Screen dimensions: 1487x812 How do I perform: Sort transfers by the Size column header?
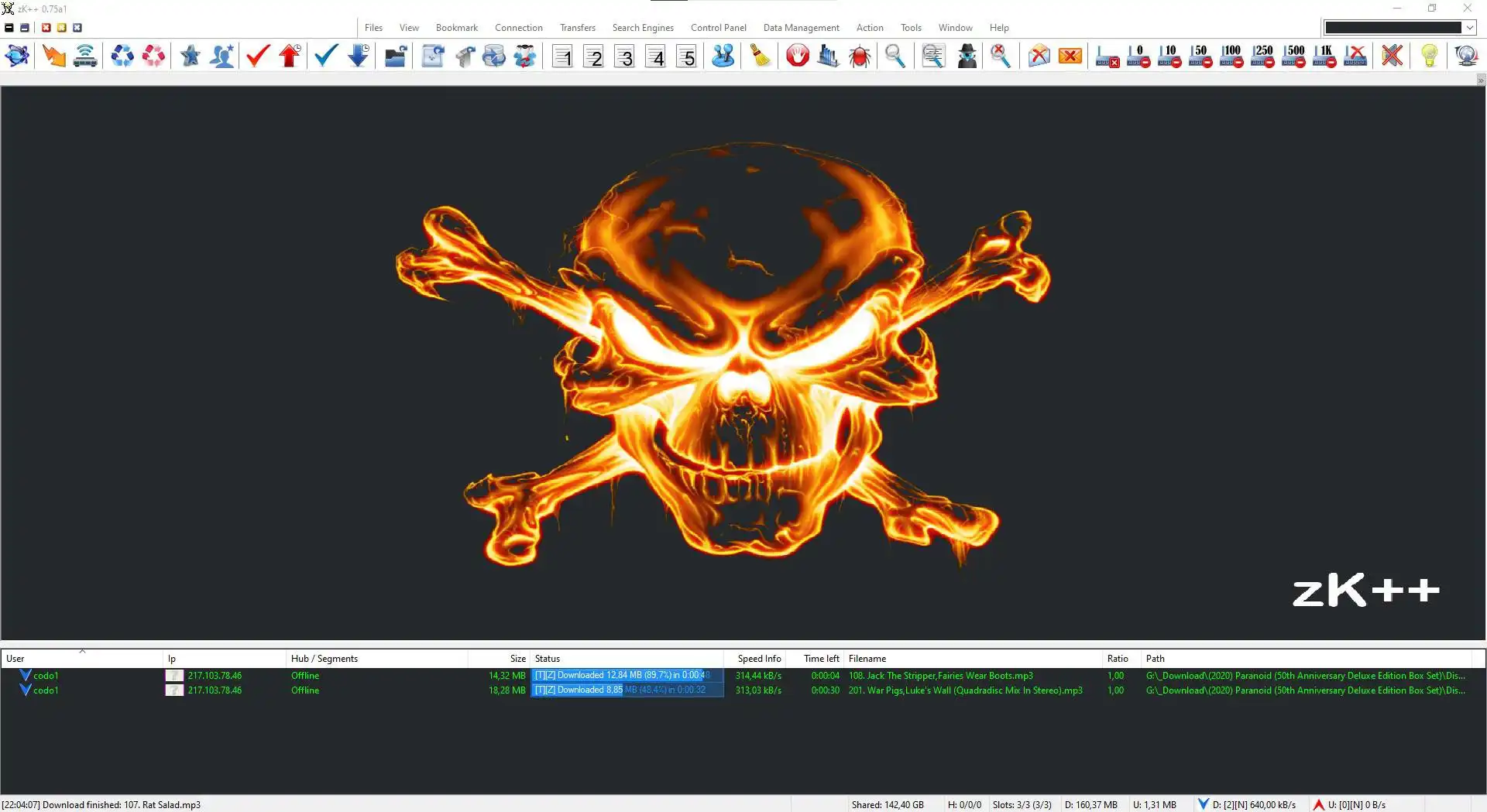pyautogui.click(x=499, y=659)
